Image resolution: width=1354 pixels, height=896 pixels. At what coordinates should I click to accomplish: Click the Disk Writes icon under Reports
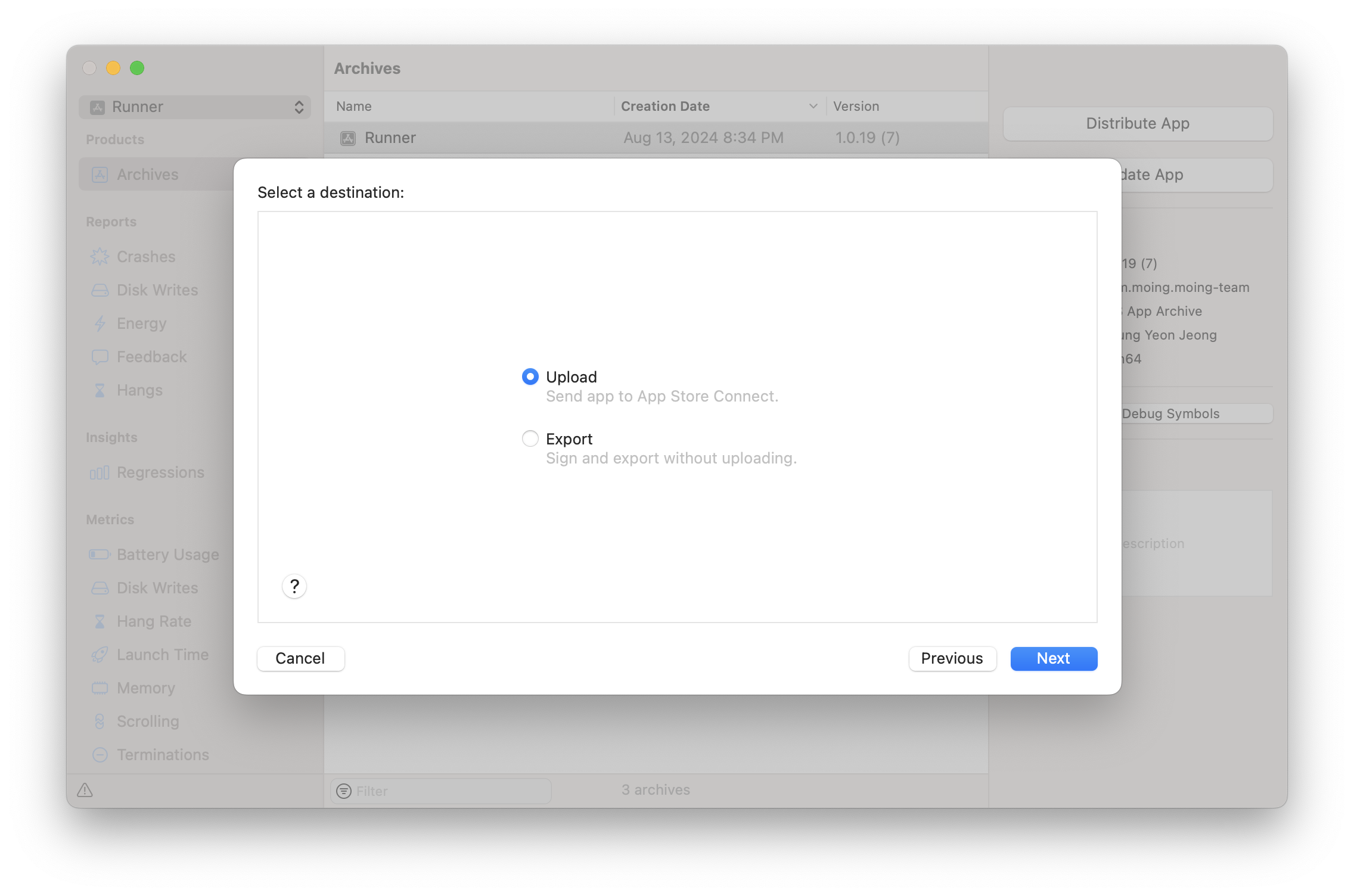tap(100, 290)
